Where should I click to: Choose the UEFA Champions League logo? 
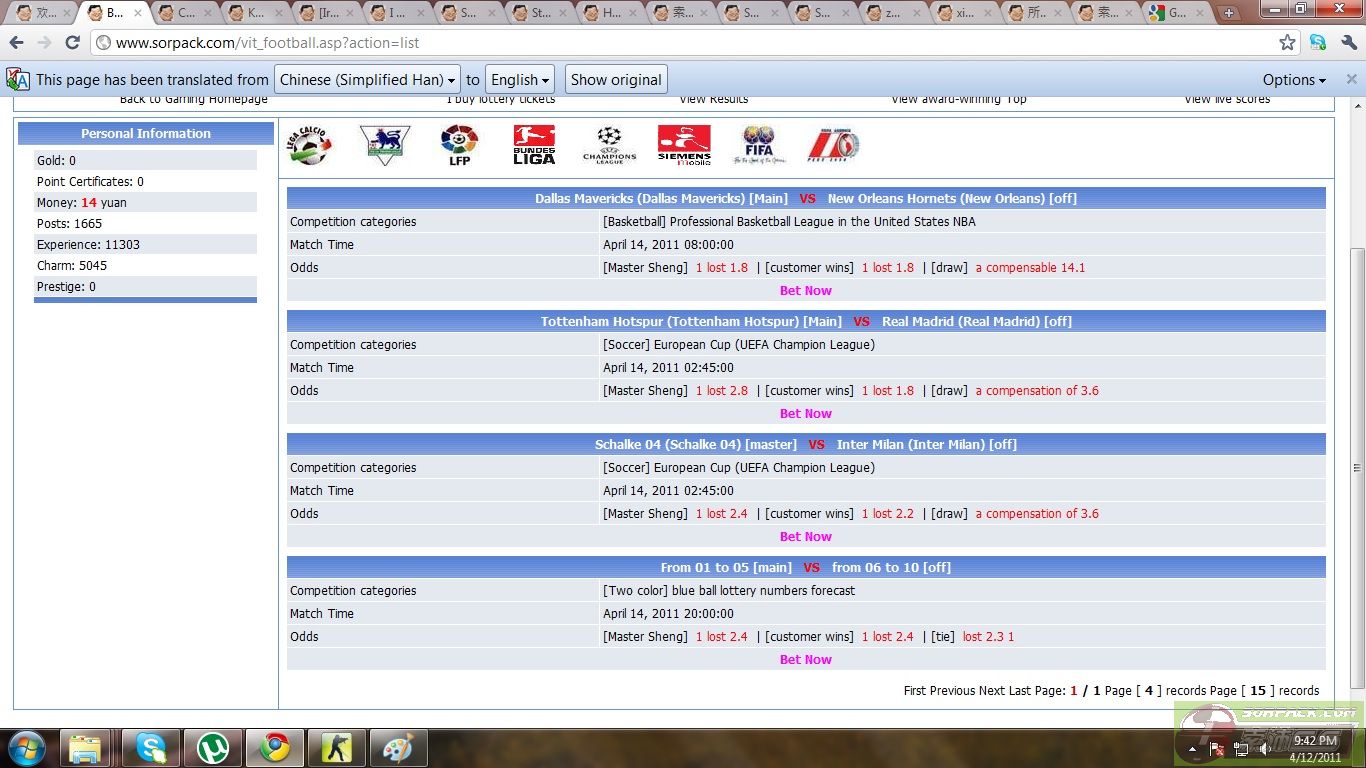pos(609,145)
